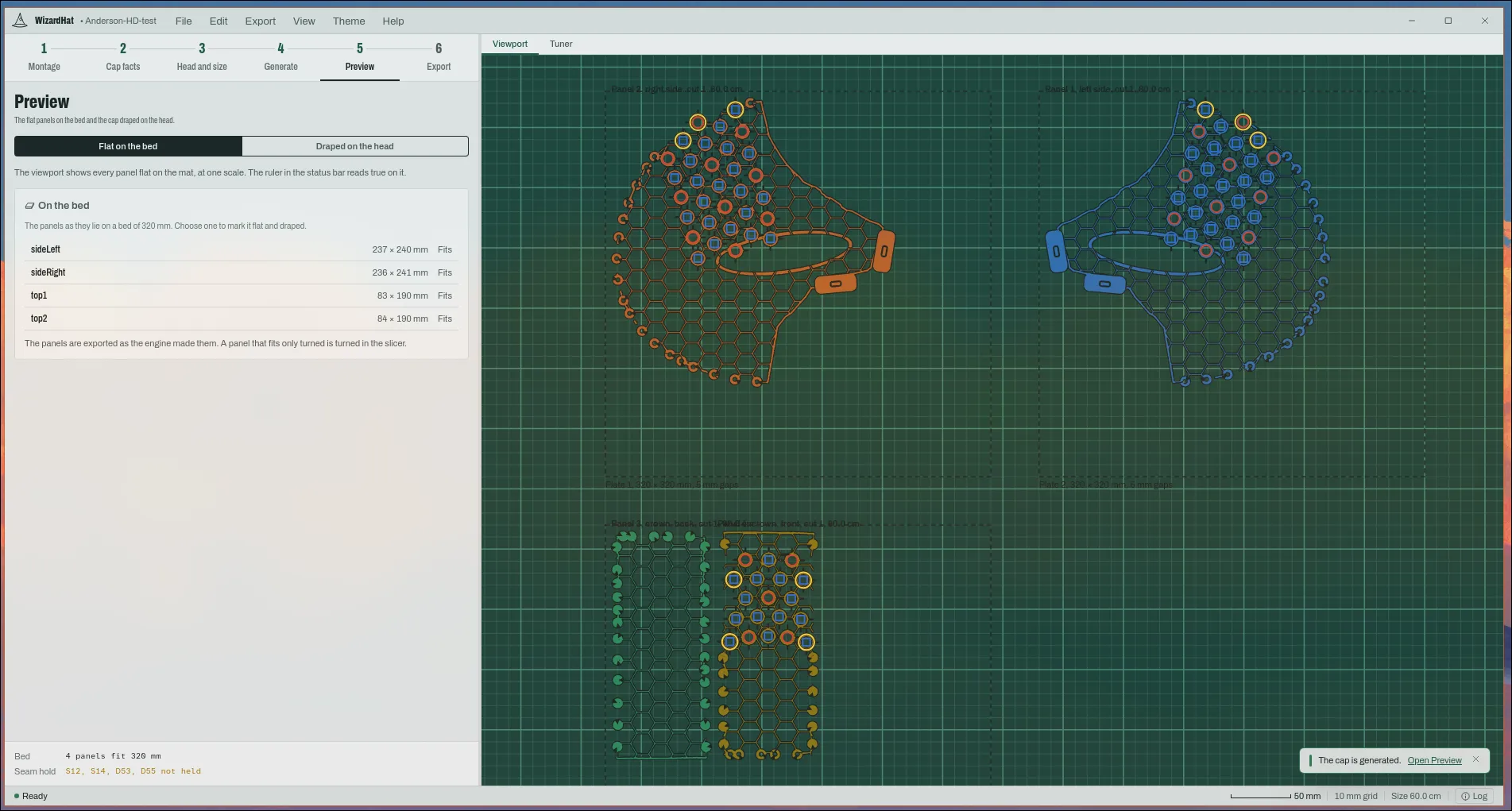Click the green crown back panel

(x=661, y=645)
